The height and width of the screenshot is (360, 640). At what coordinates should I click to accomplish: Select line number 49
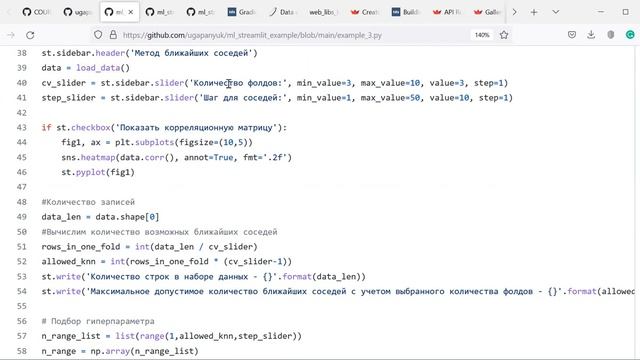pos(22,217)
